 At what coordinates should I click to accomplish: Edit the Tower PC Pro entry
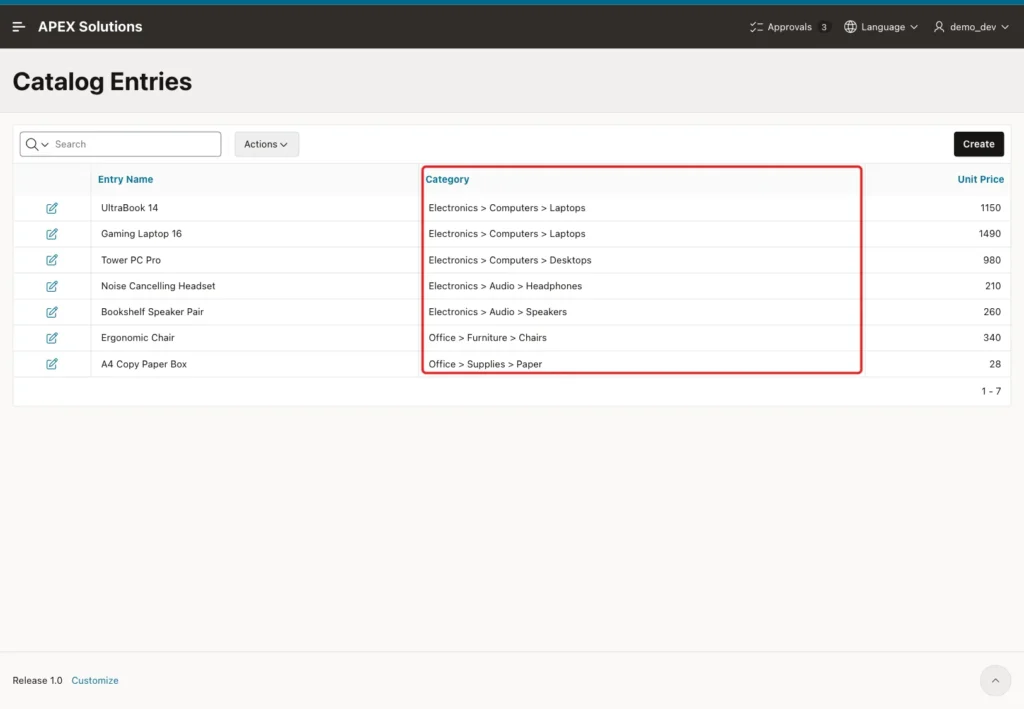click(x=52, y=260)
